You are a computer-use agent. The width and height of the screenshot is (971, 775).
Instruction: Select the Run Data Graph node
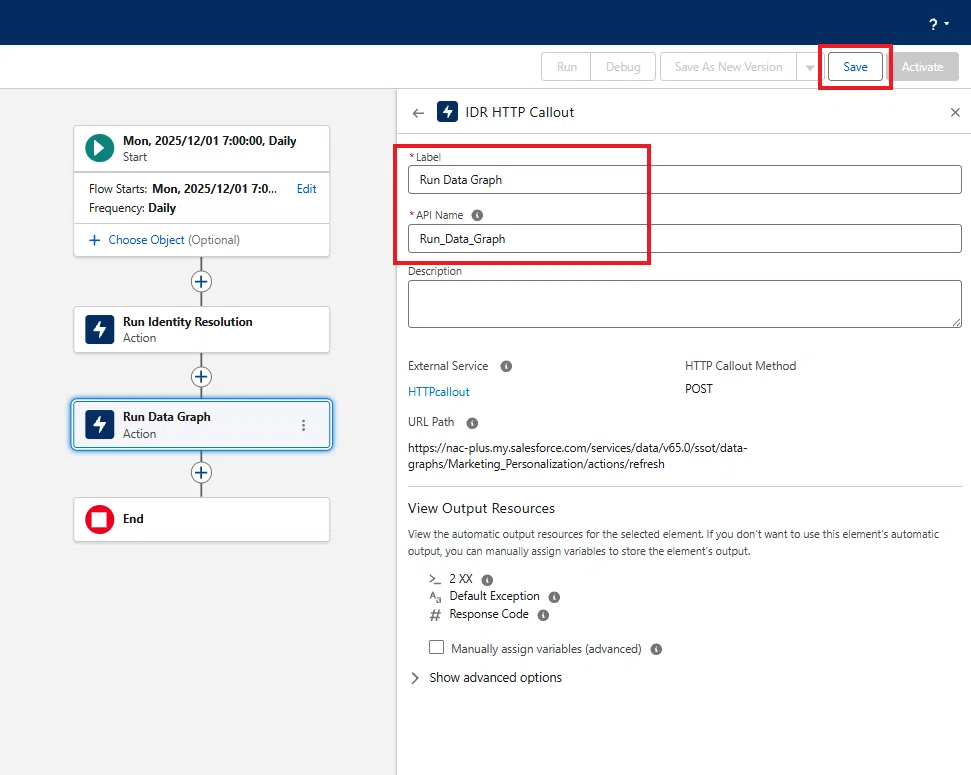[x=201, y=424]
